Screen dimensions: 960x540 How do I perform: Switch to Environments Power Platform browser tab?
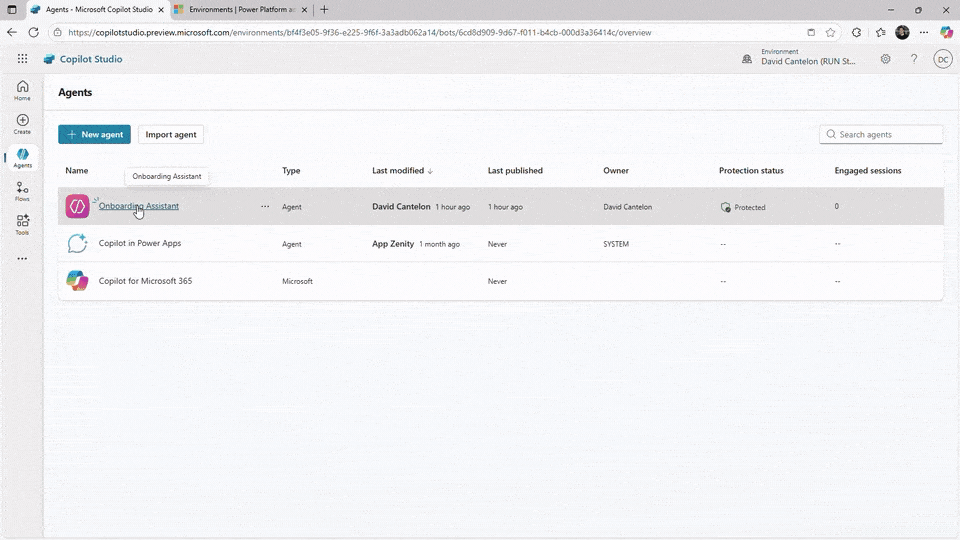tap(238, 9)
